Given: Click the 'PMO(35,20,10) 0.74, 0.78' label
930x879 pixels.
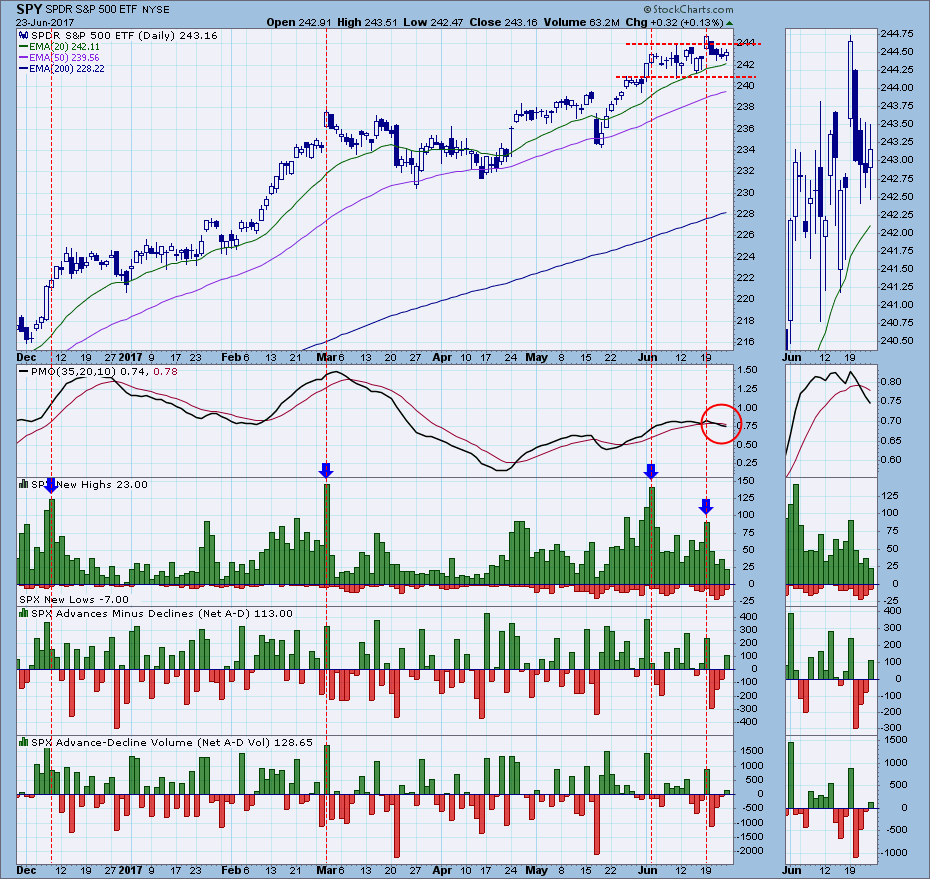Looking at the screenshot, I should coord(104,372).
